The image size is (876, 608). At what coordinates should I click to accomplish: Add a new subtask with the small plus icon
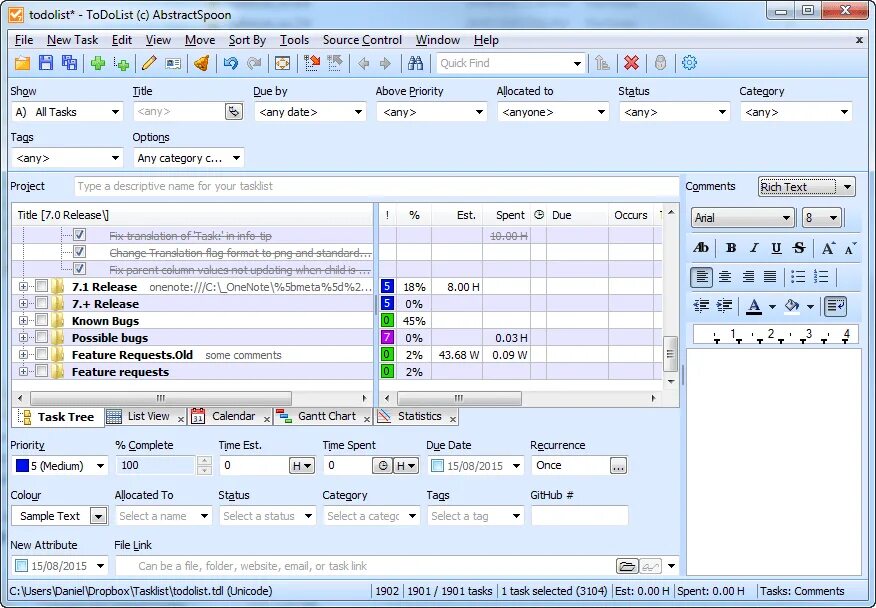(x=121, y=63)
